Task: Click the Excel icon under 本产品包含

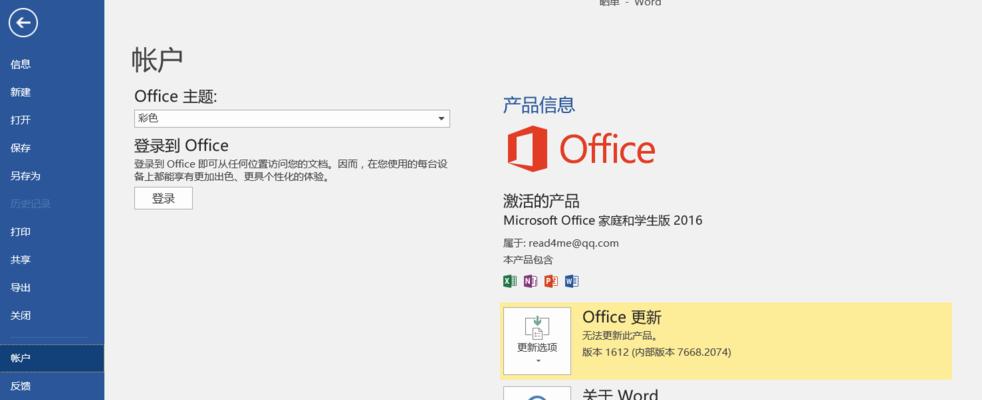Action: (510, 281)
